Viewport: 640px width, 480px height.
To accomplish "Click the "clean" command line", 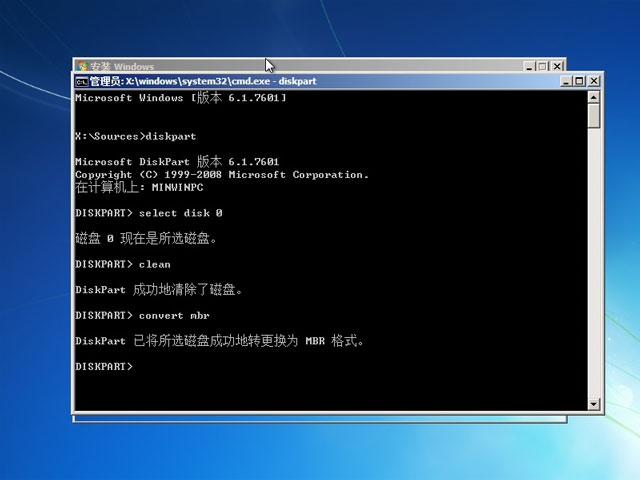I will coord(123,264).
